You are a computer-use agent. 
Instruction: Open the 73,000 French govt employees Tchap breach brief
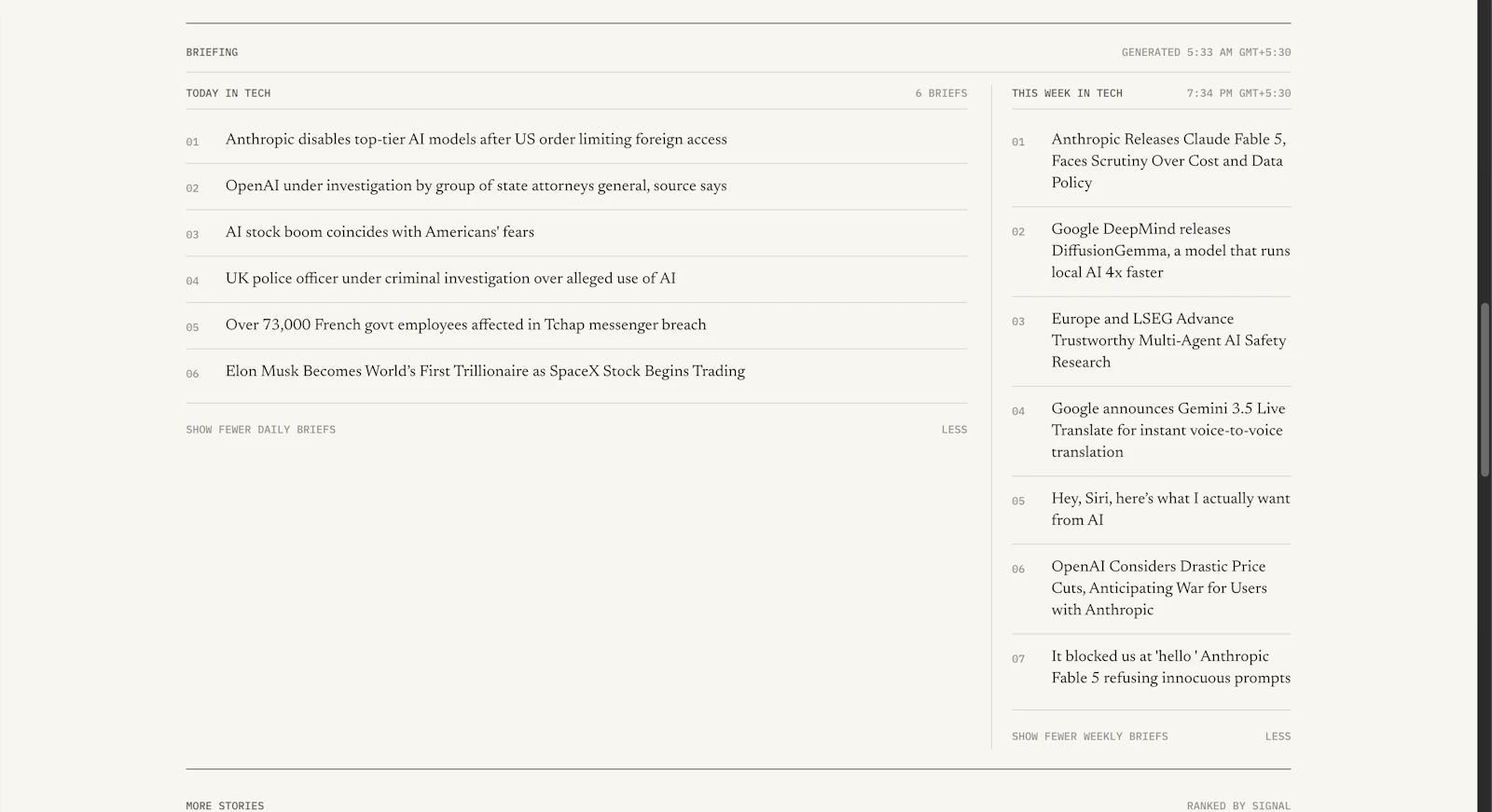[x=465, y=325]
